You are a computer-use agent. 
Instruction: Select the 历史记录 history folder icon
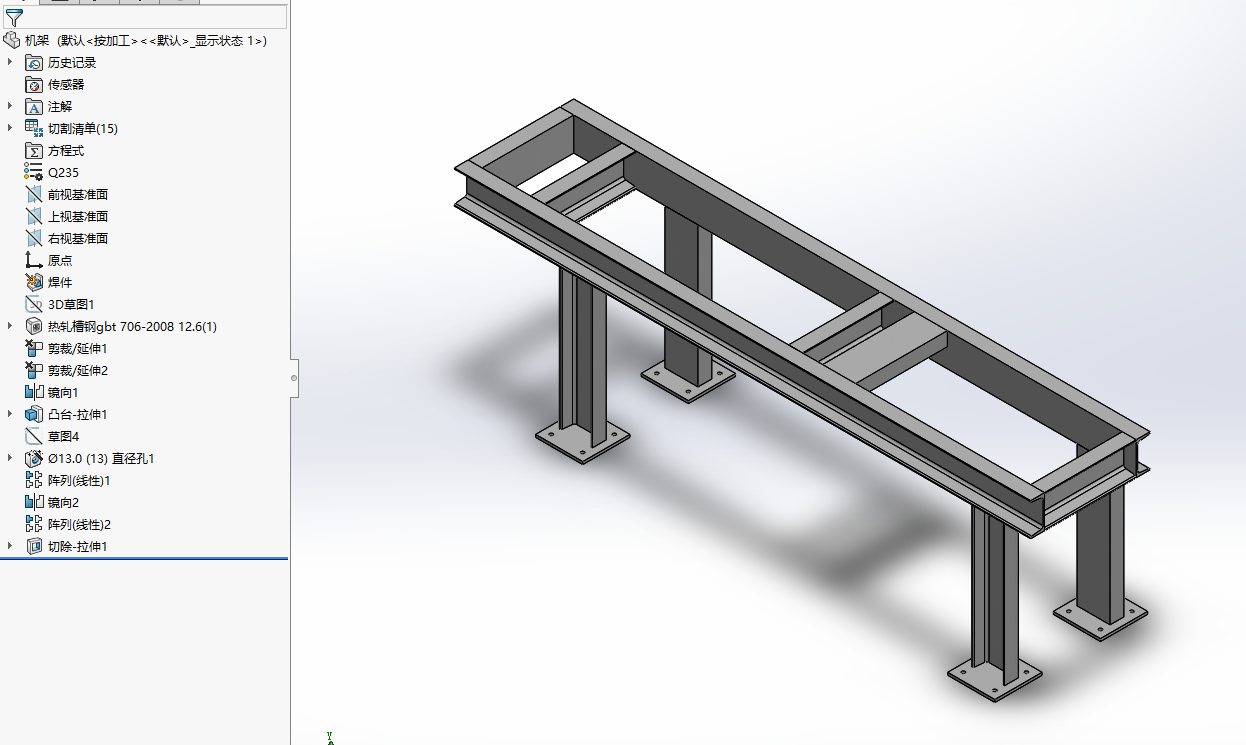pos(34,62)
